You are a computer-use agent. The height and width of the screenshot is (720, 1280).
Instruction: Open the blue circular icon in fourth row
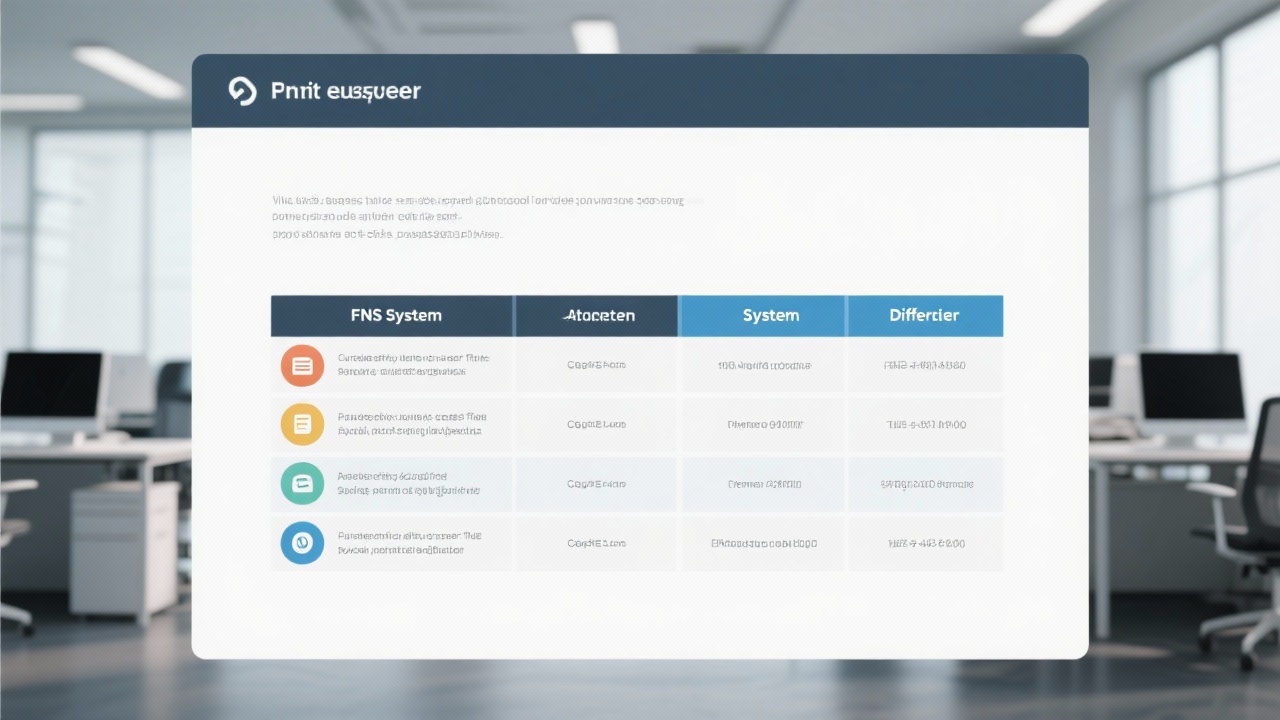click(302, 543)
